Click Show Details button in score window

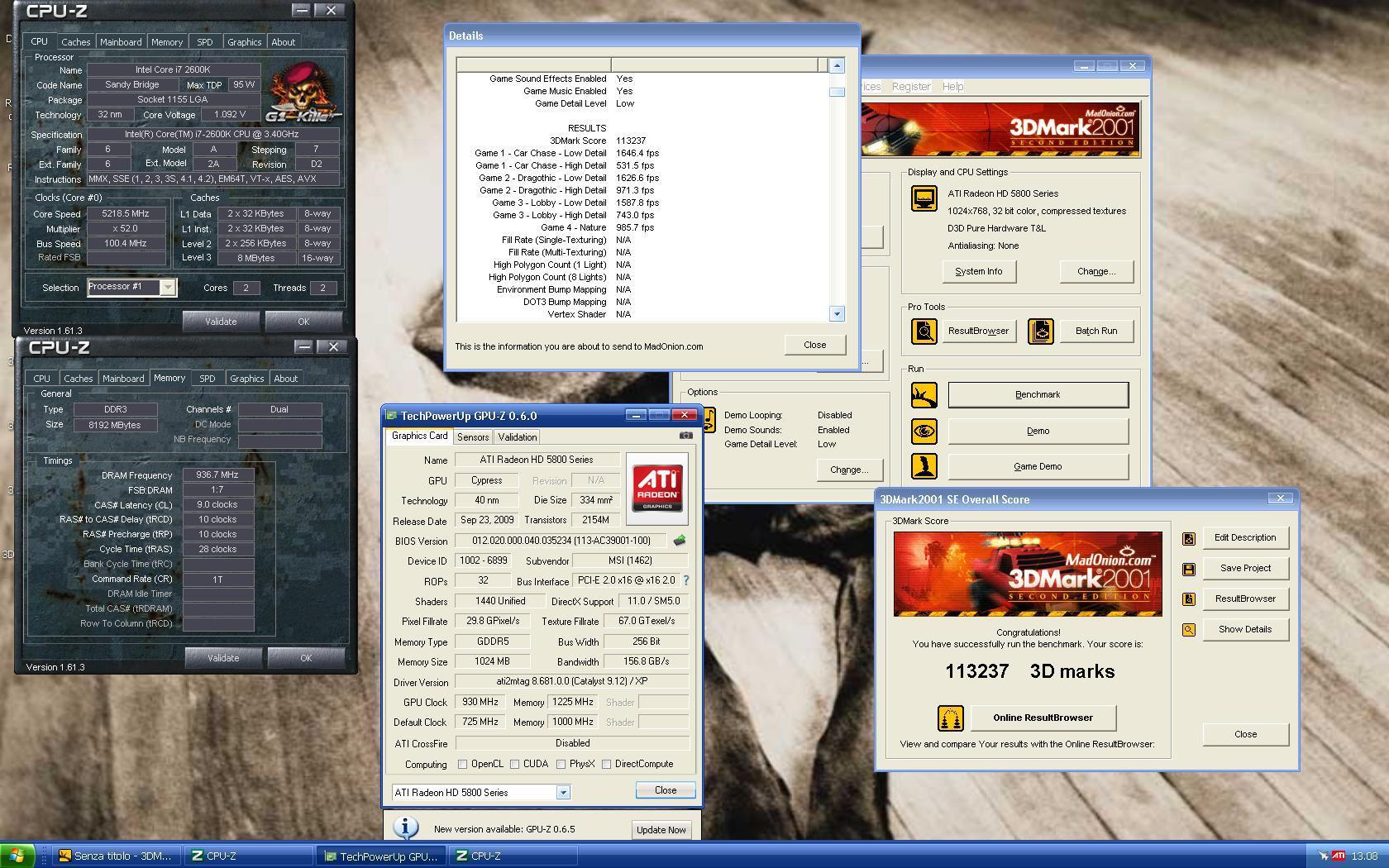click(1245, 629)
